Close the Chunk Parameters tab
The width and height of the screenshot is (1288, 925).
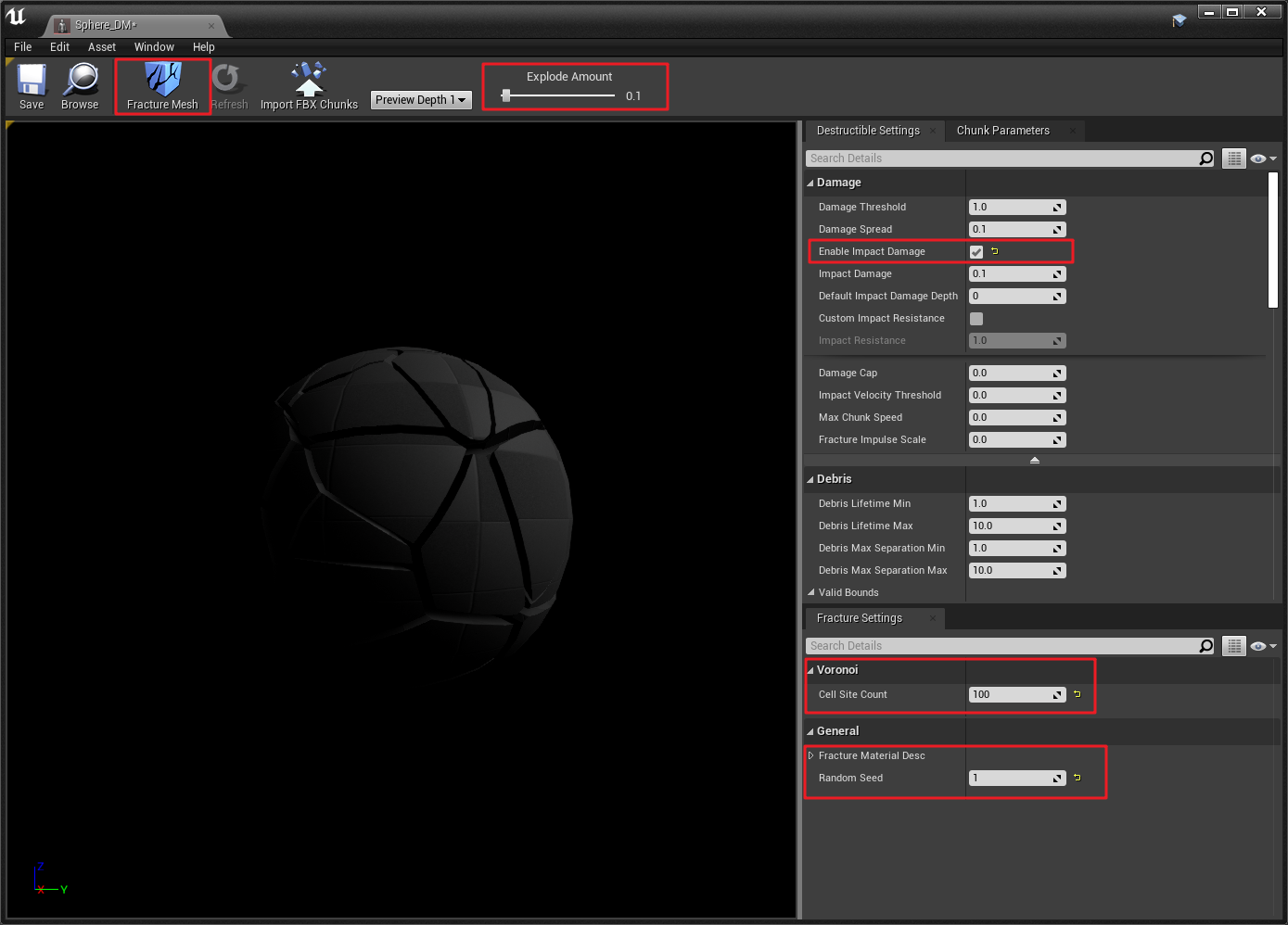click(1073, 131)
